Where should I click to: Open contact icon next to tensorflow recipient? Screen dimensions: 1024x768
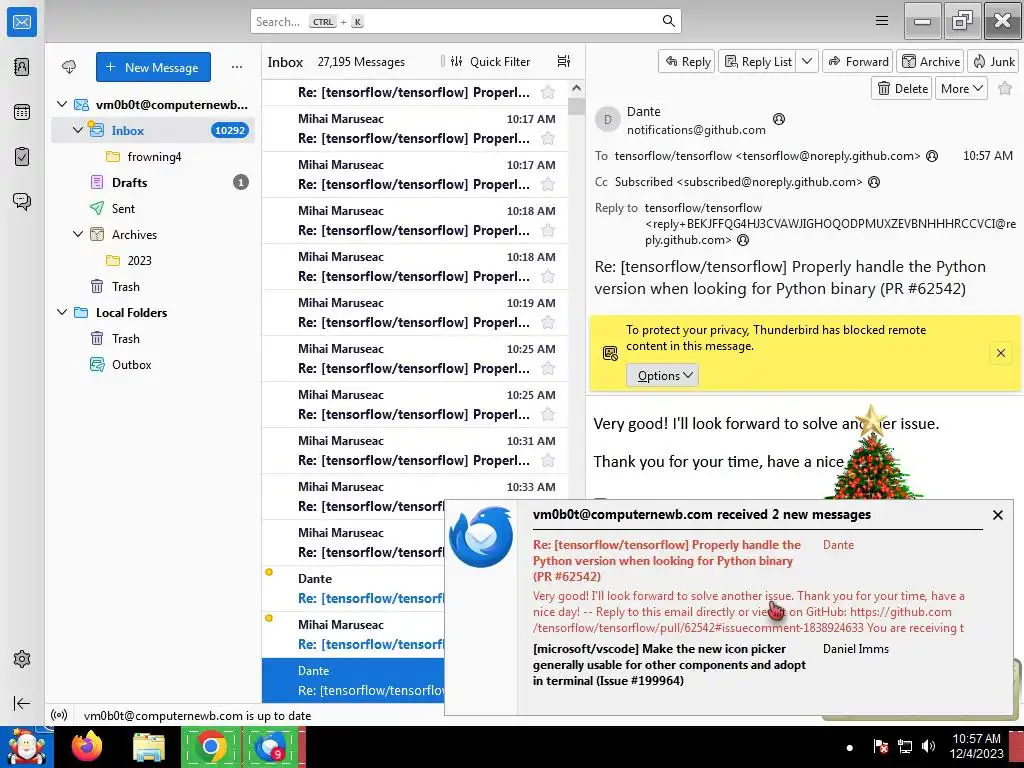tap(933, 155)
